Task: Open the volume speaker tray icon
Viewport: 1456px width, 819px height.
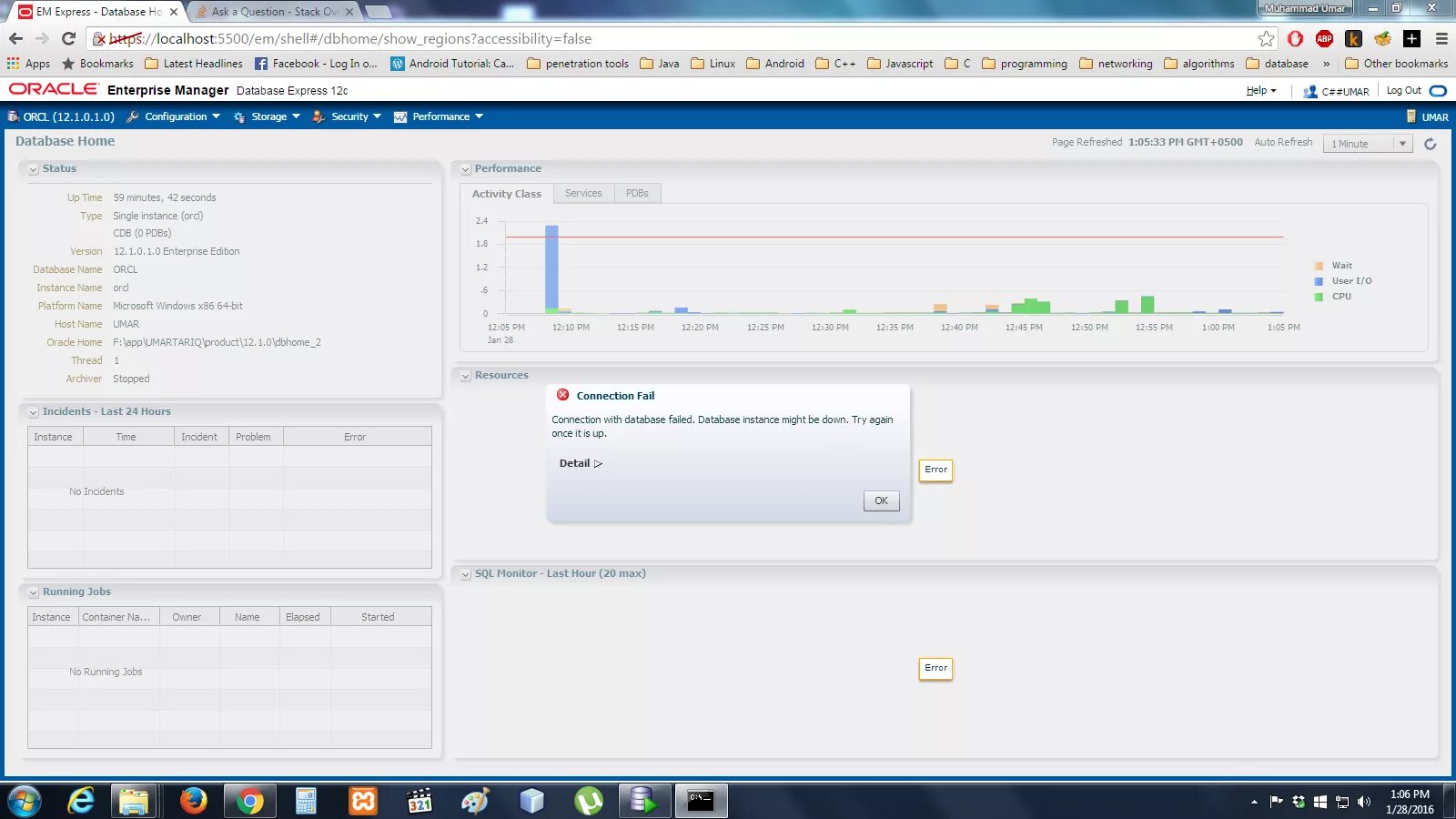Action: point(1363,802)
